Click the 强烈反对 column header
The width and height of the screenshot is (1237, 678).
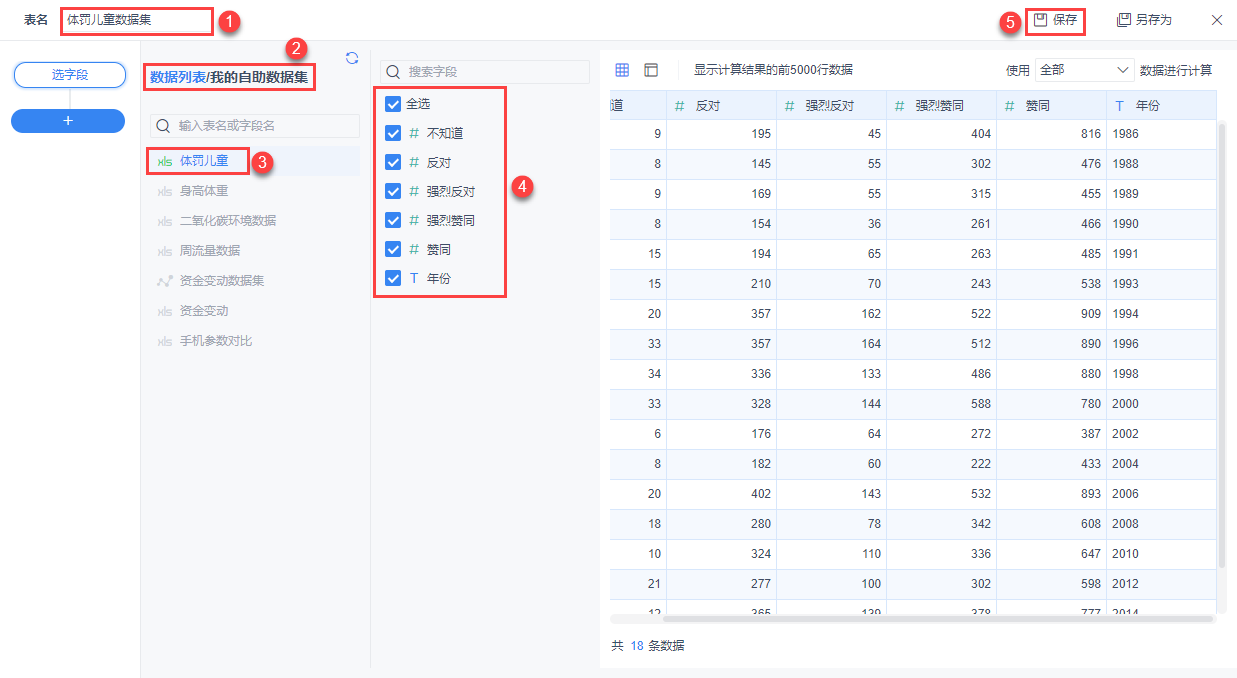(831, 105)
